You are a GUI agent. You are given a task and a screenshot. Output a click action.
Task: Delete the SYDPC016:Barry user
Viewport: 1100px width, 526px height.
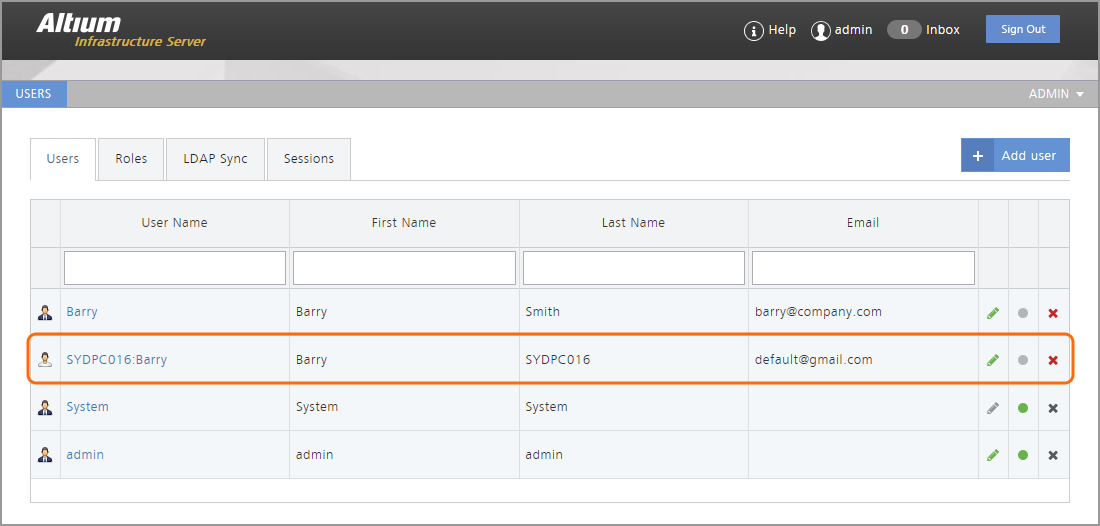(x=1052, y=360)
